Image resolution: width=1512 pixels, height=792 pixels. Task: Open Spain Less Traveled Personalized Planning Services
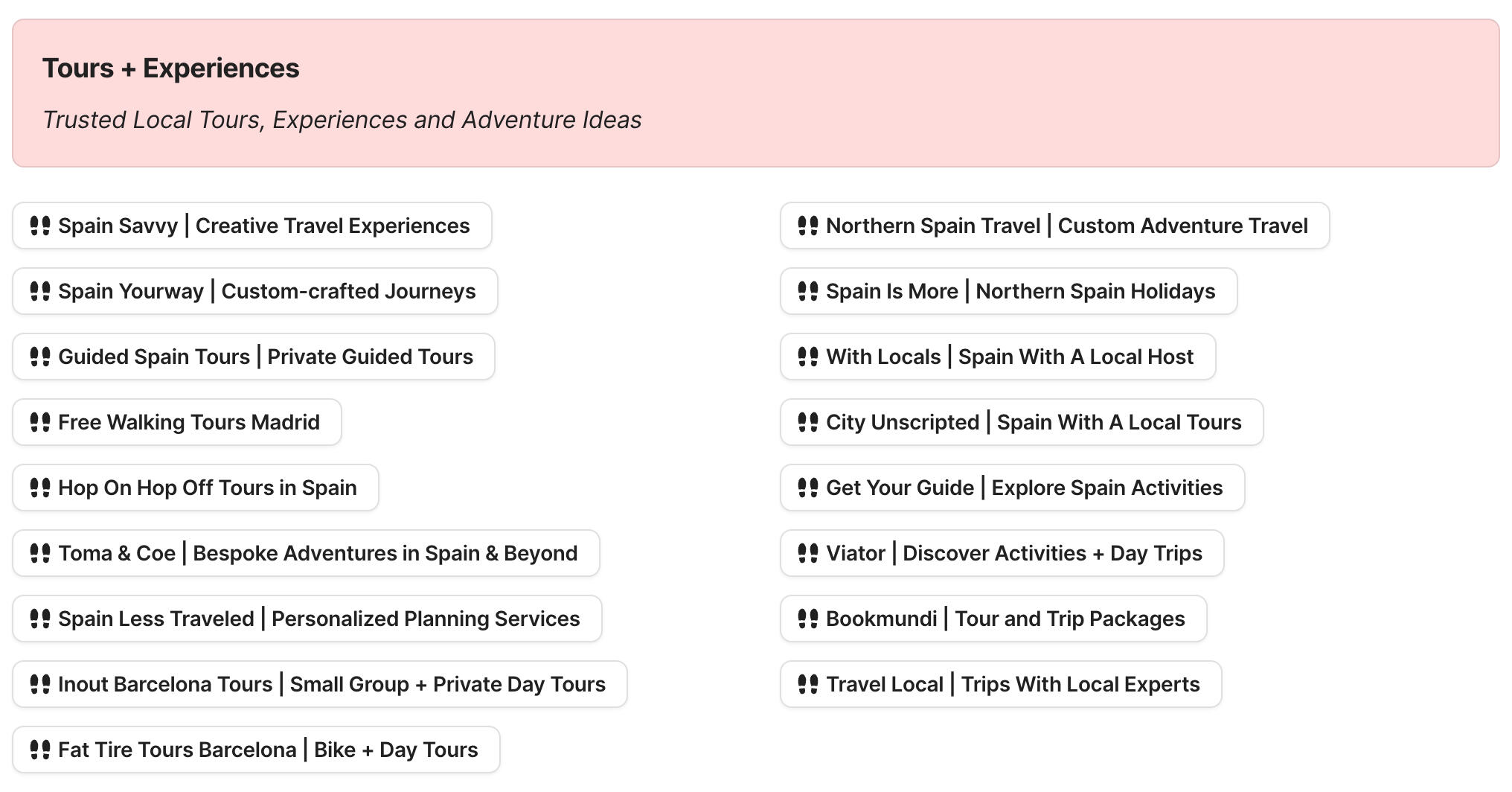pyautogui.click(x=318, y=619)
